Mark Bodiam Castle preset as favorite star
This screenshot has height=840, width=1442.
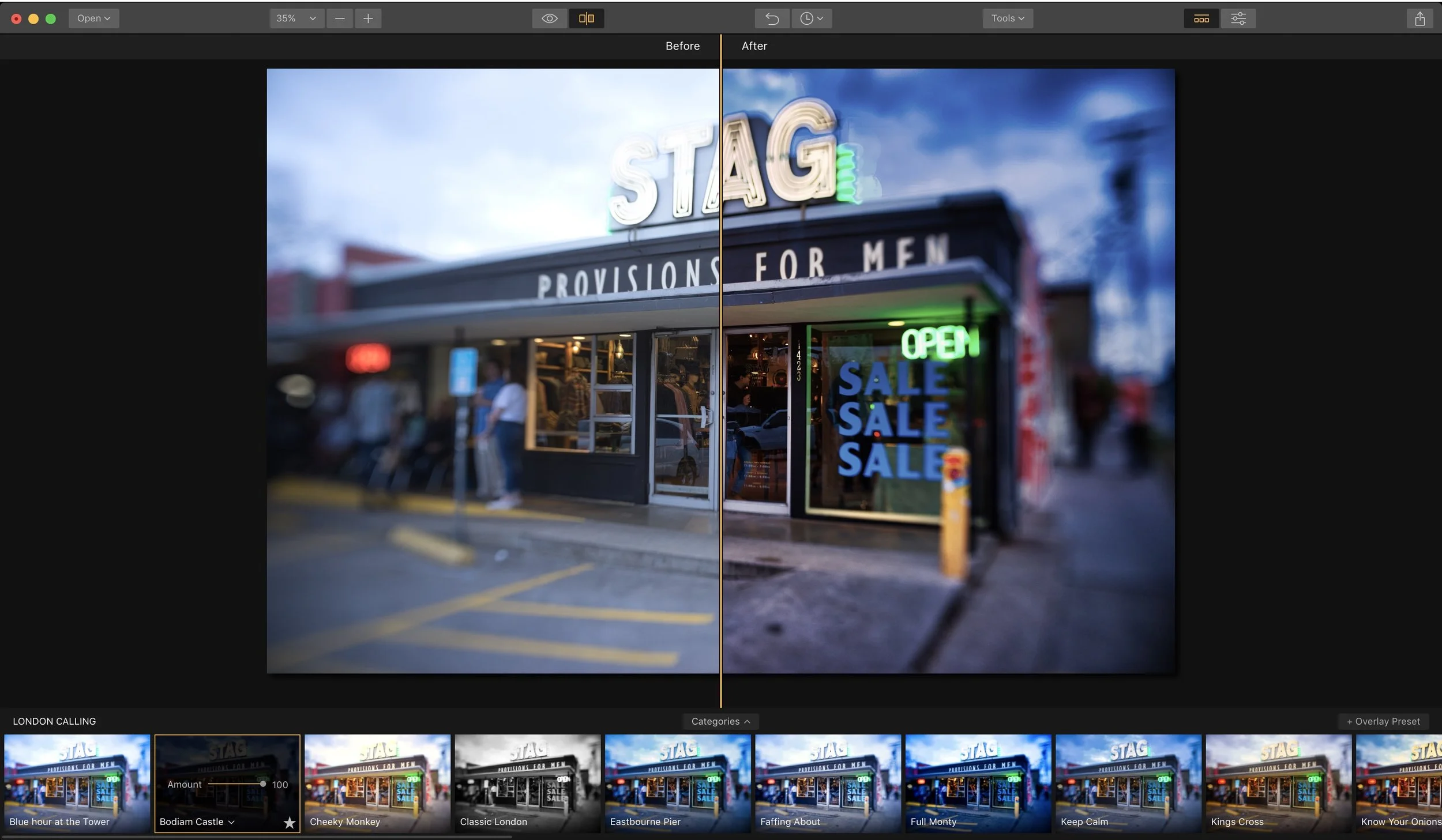290,823
